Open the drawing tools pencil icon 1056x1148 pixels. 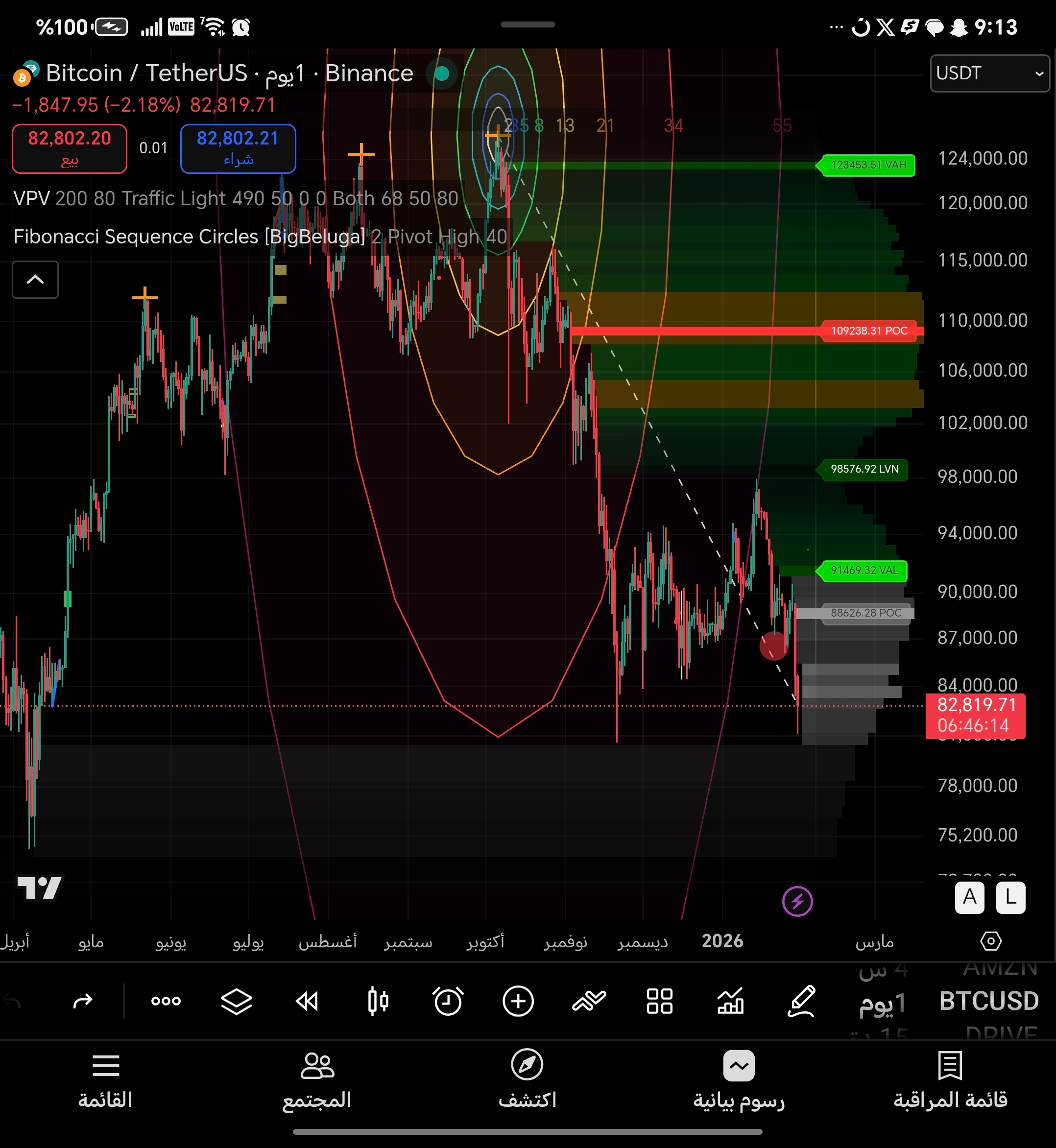coord(801,1001)
